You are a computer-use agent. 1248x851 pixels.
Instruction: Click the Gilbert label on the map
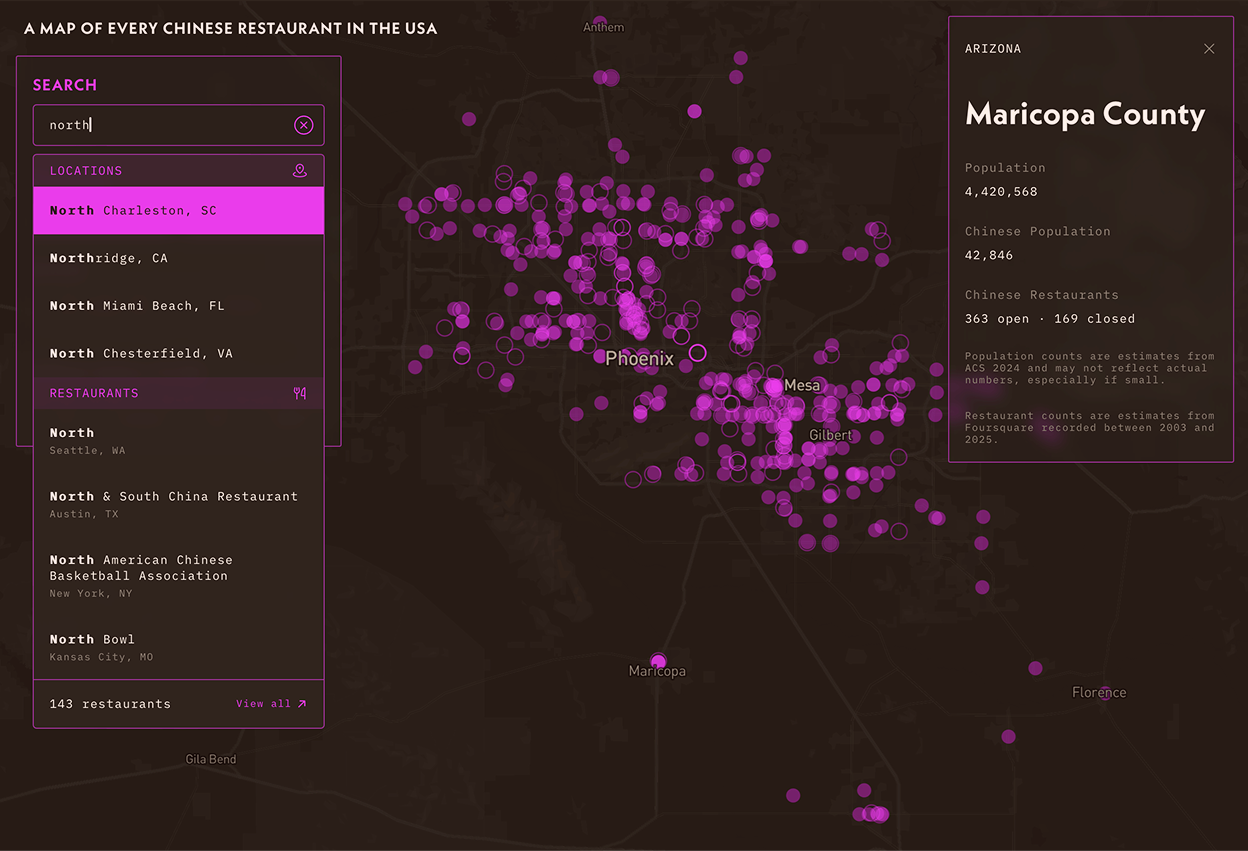[830, 435]
